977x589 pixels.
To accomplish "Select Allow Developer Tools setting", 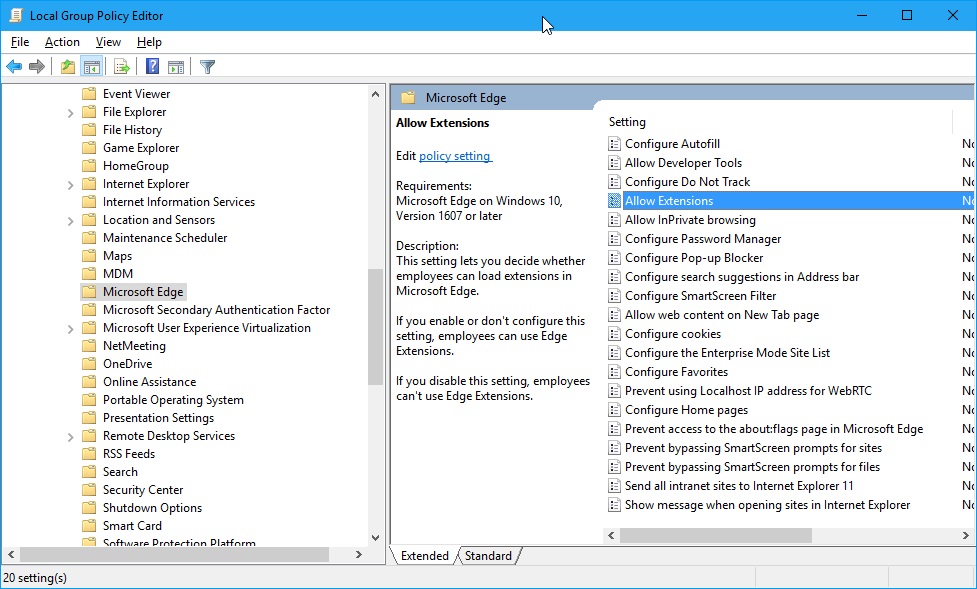I will point(684,163).
